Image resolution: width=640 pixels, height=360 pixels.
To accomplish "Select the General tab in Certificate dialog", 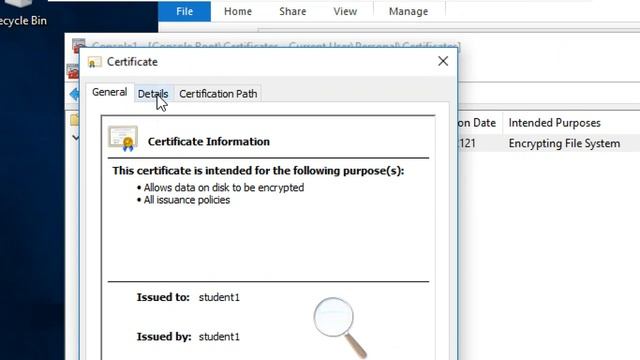I will coord(109,92).
